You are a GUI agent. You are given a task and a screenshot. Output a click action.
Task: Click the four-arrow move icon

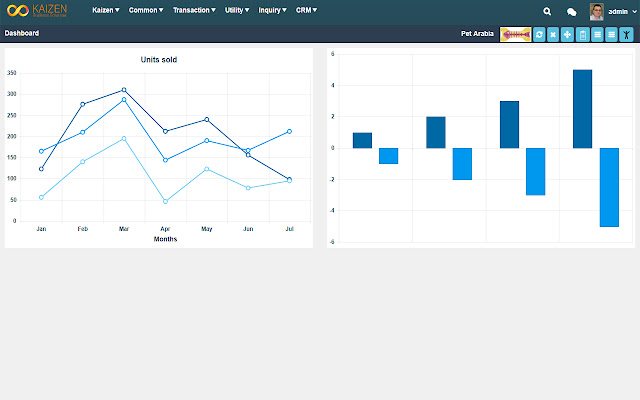tap(567, 35)
